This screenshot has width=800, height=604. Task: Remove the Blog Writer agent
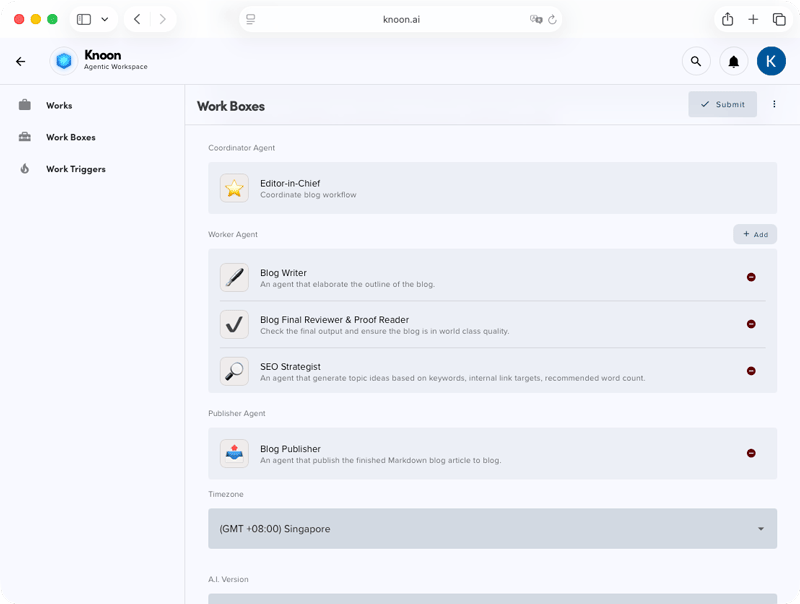tap(751, 277)
